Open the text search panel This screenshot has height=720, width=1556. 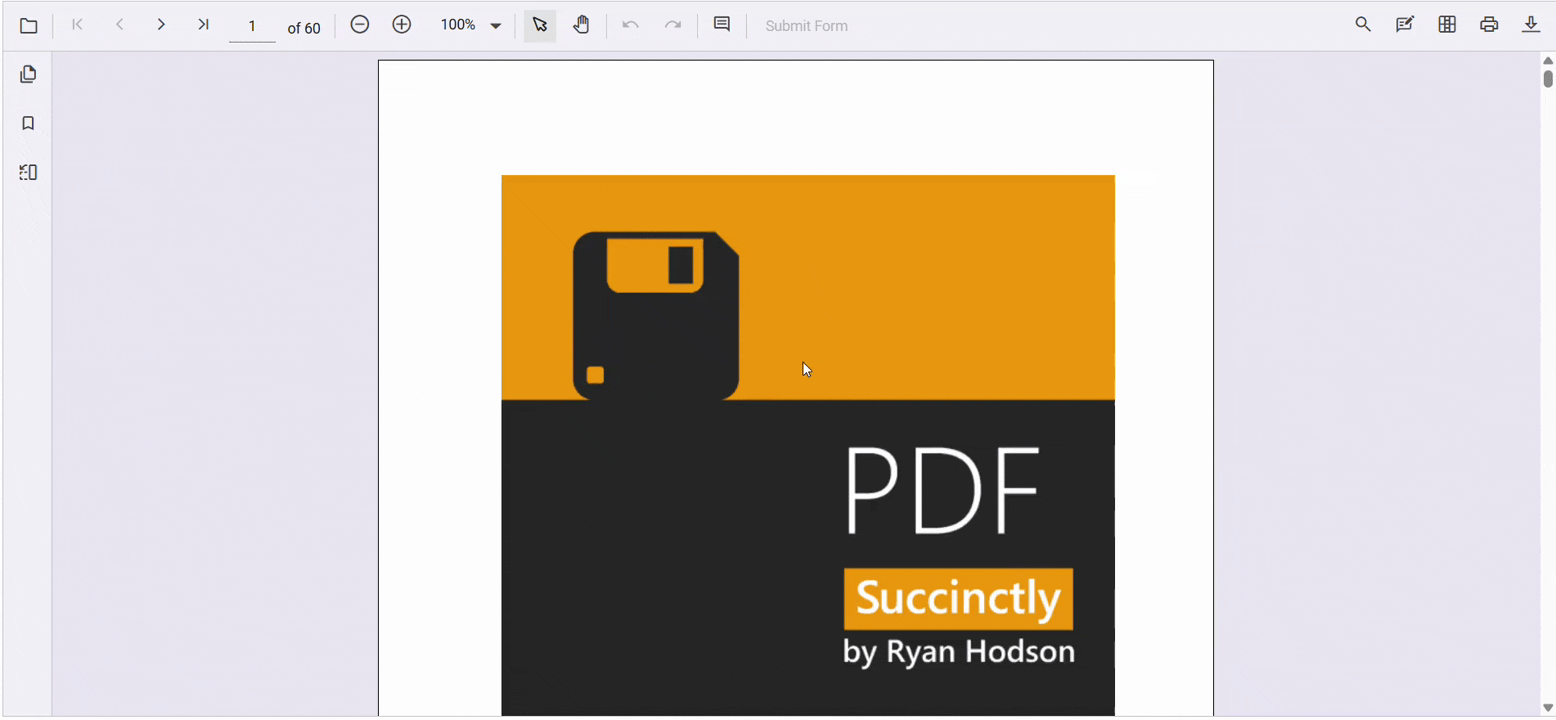[1363, 24]
